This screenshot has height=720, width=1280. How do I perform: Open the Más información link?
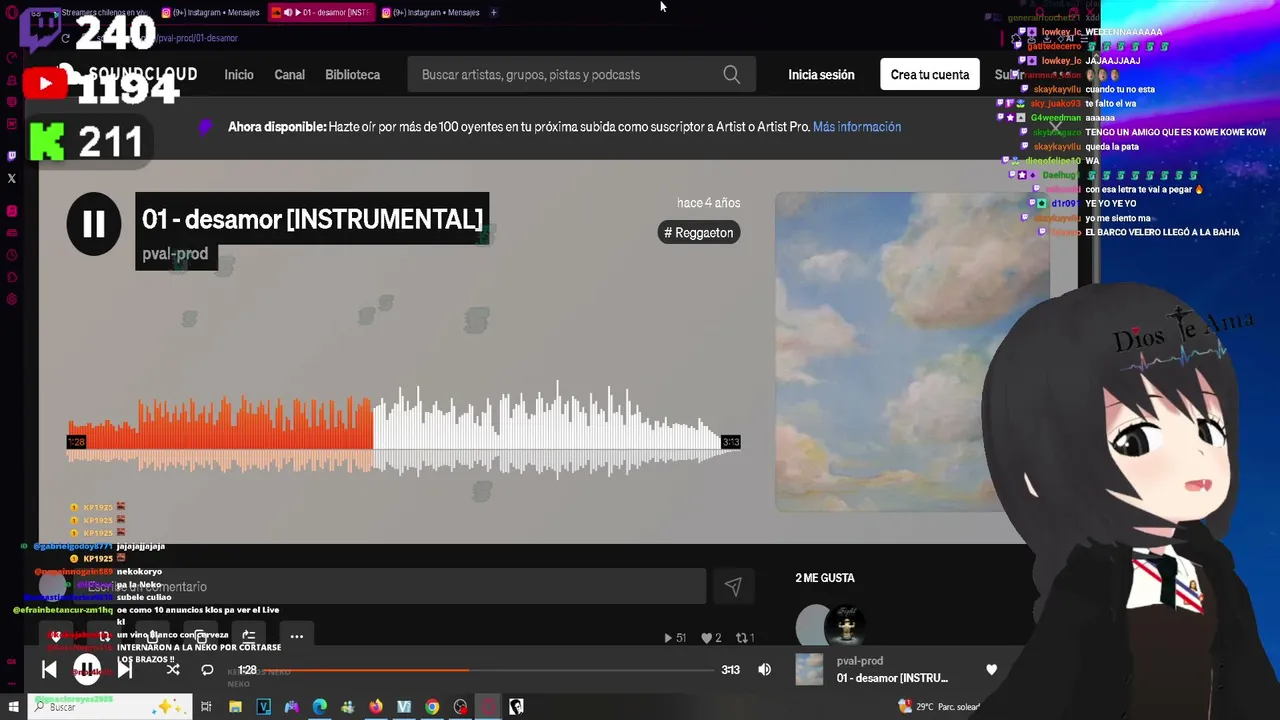pyautogui.click(x=857, y=127)
